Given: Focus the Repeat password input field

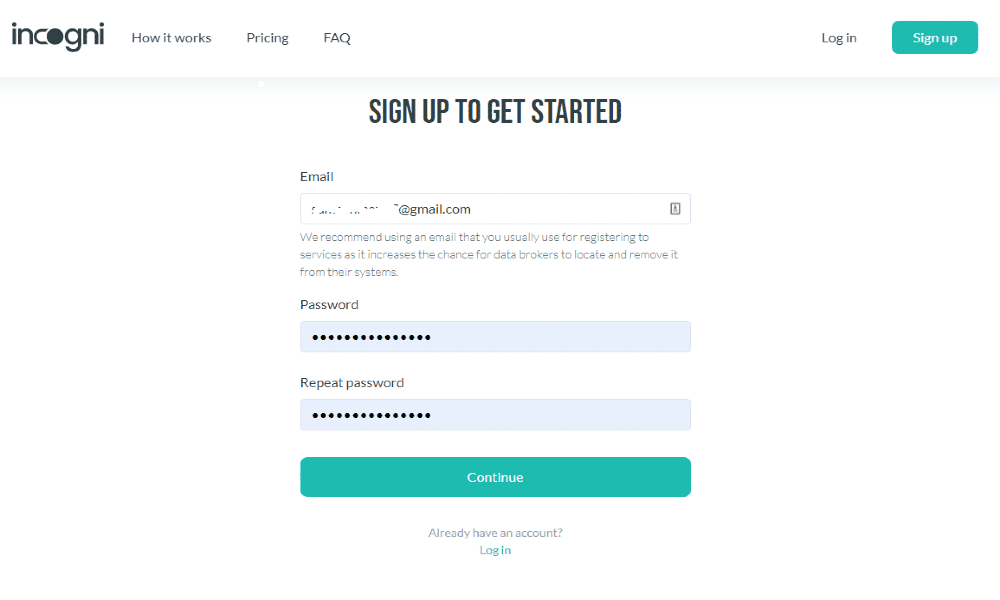Looking at the screenshot, I should click(x=495, y=414).
